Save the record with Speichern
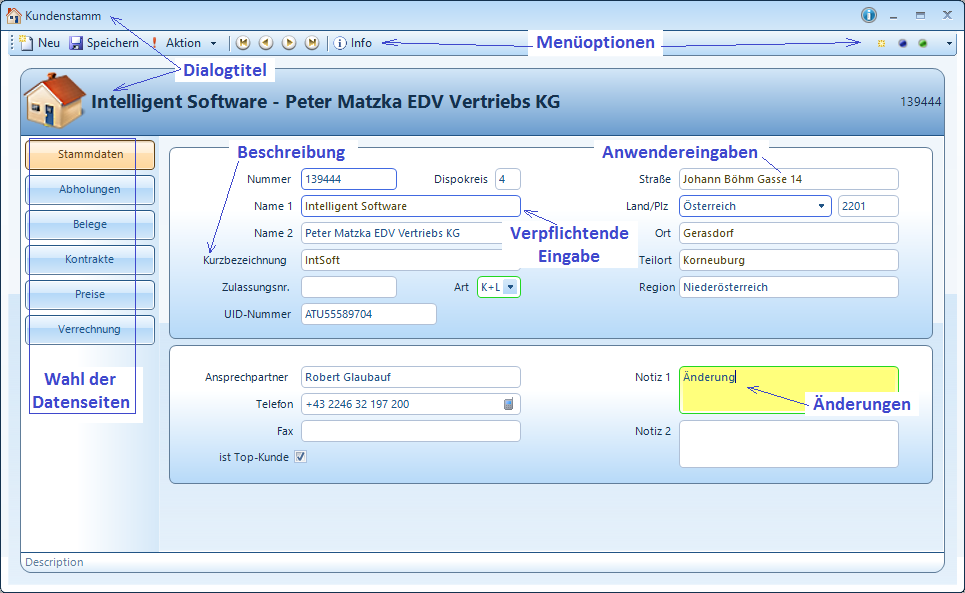The width and height of the screenshot is (965, 593). tap(103, 42)
